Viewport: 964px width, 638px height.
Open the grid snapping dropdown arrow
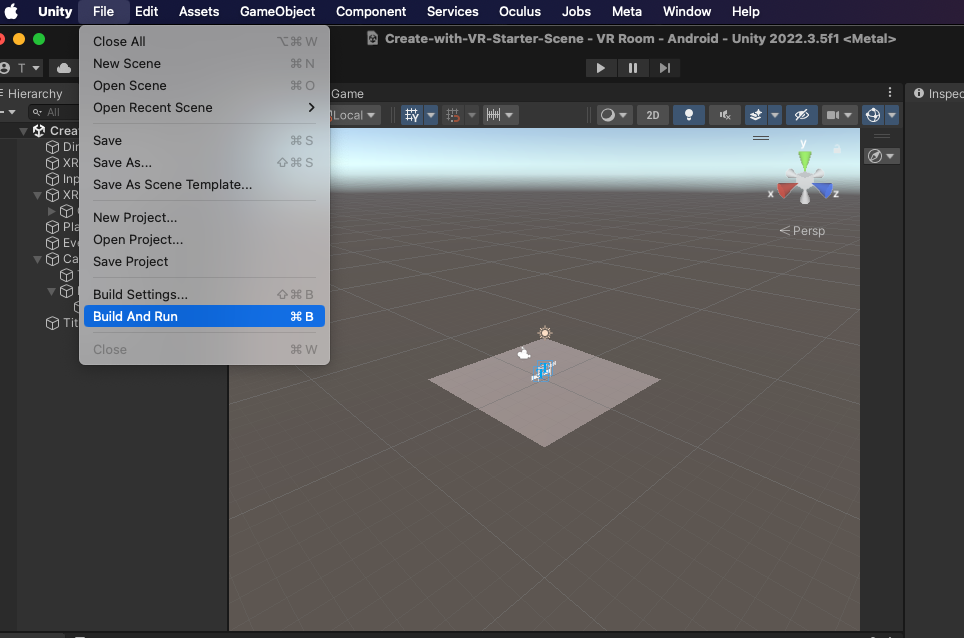[x=472, y=115]
